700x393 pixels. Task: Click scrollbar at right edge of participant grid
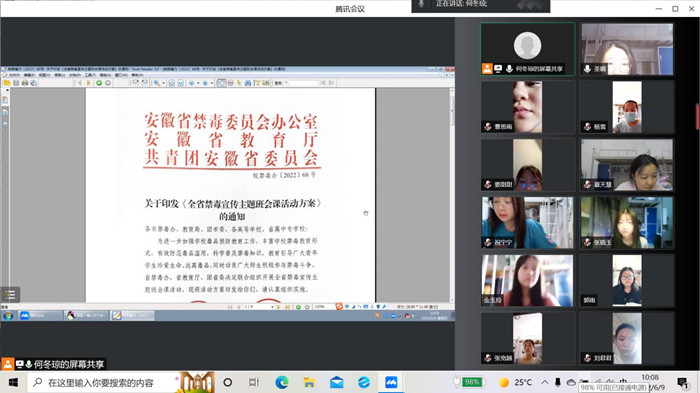[x=697, y=118]
